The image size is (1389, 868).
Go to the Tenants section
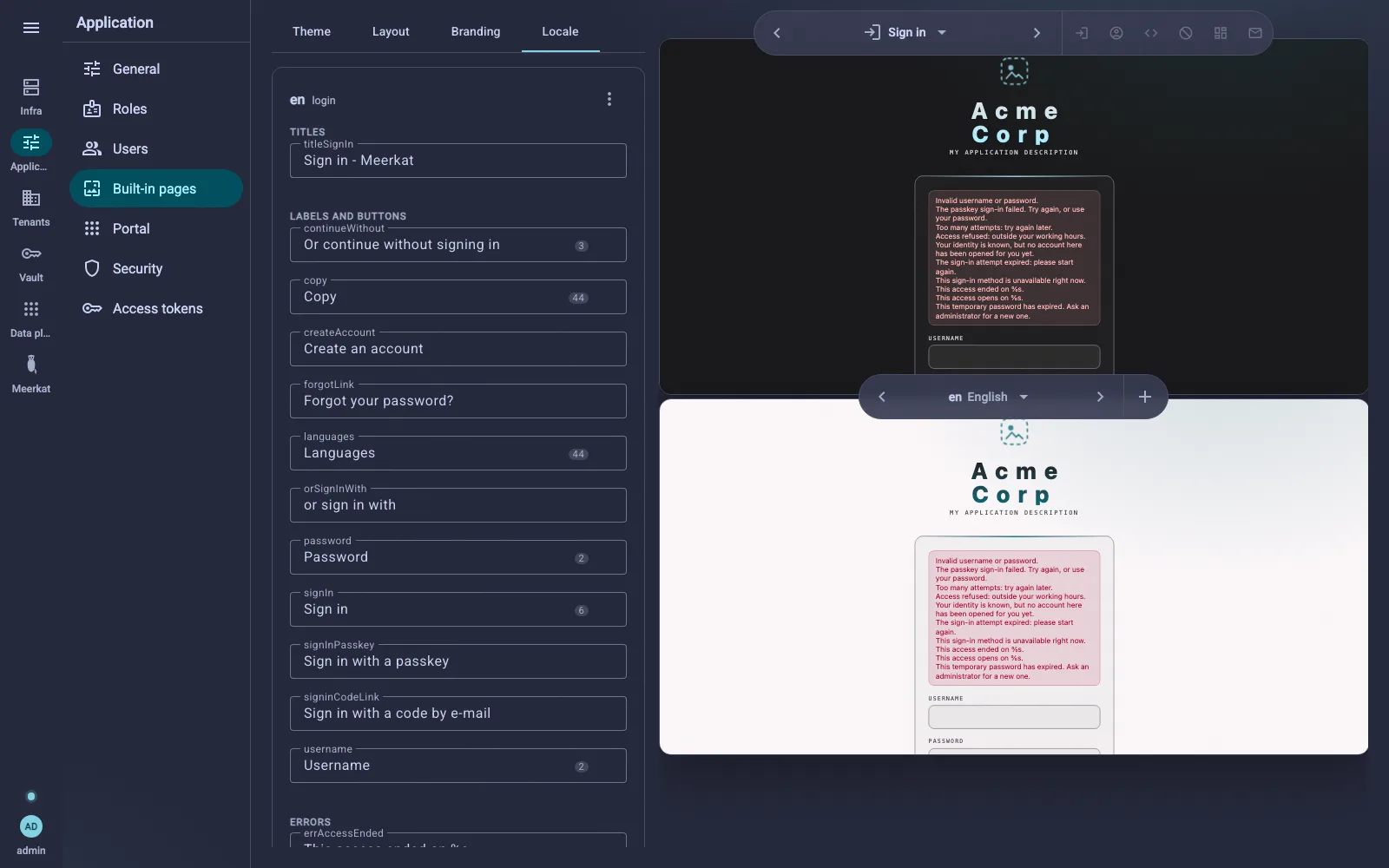[x=31, y=207]
